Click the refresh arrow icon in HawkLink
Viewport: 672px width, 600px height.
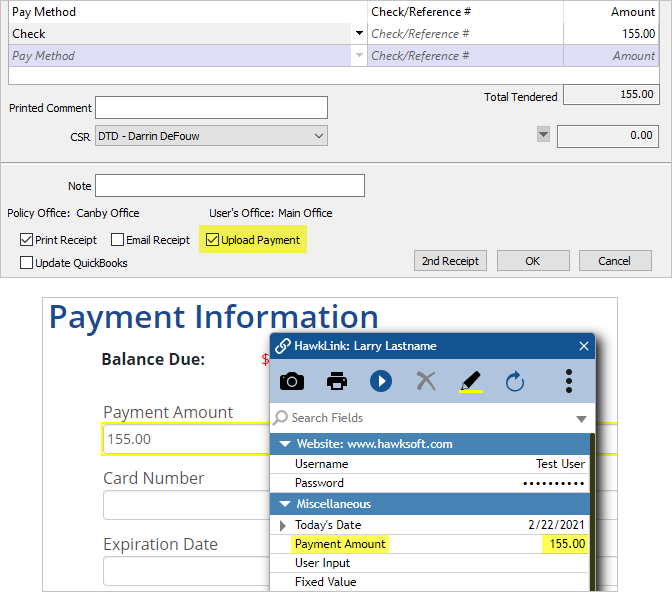click(x=515, y=381)
